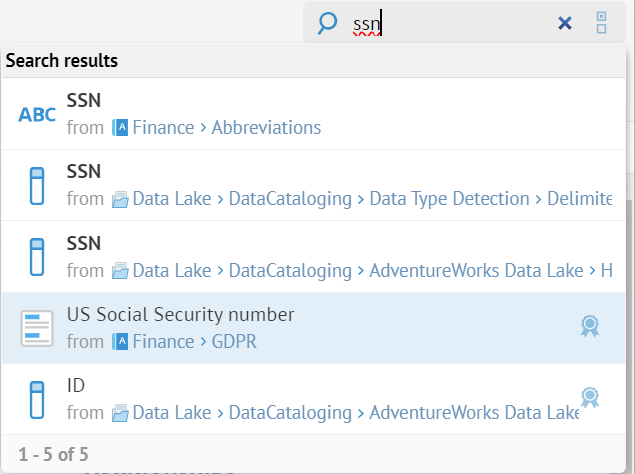
Task: Click the column icon of the Data Type Detection SSN result
Action: pos(37,186)
